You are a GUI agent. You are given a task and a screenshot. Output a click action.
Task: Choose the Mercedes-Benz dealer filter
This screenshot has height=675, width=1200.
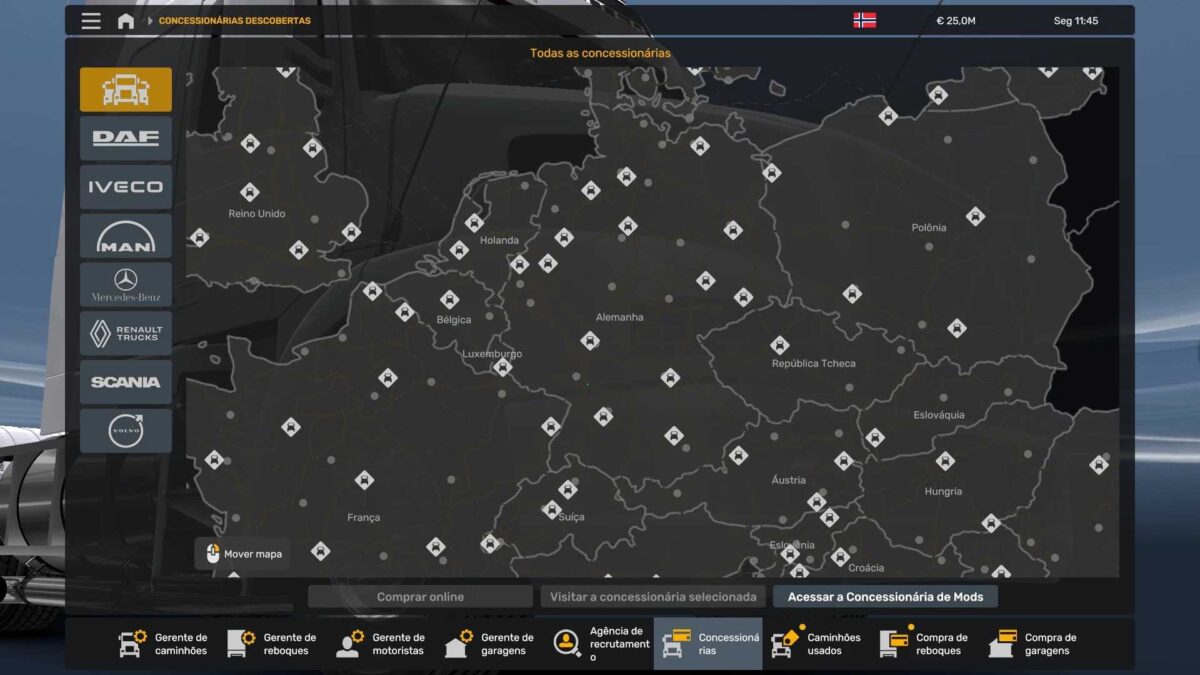pos(125,284)
